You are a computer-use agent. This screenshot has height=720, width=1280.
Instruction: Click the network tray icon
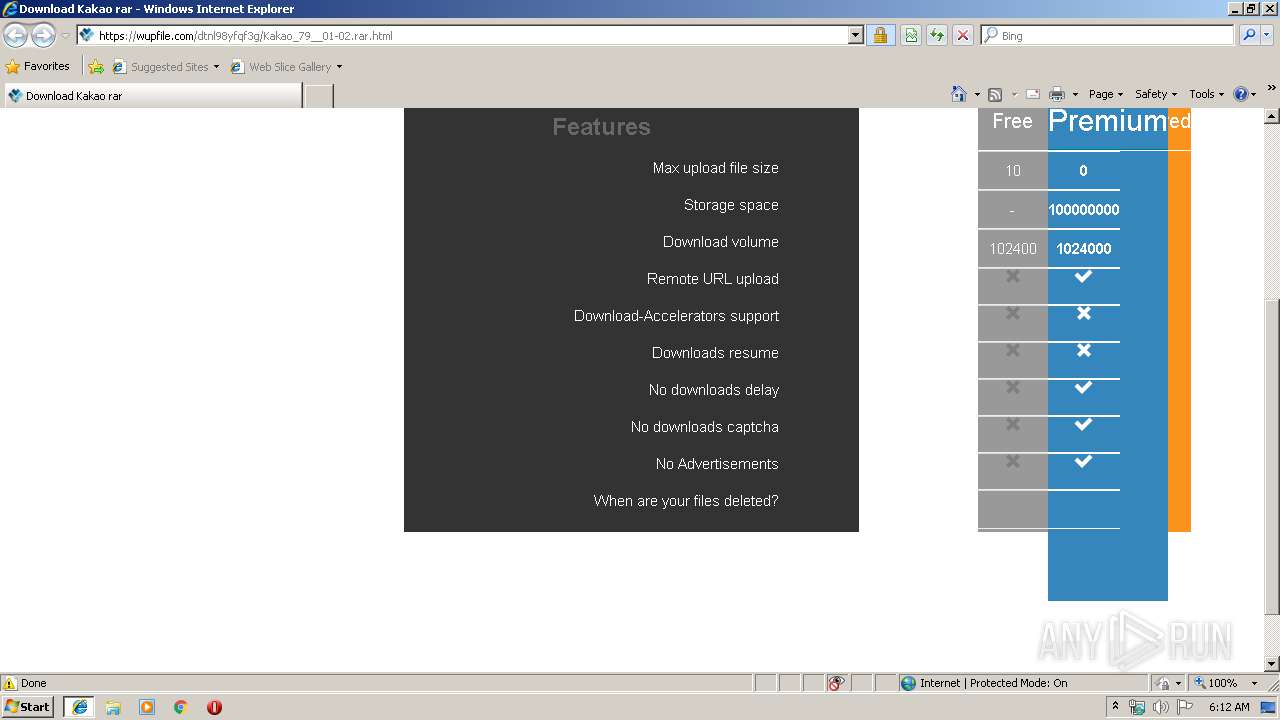1137,707
